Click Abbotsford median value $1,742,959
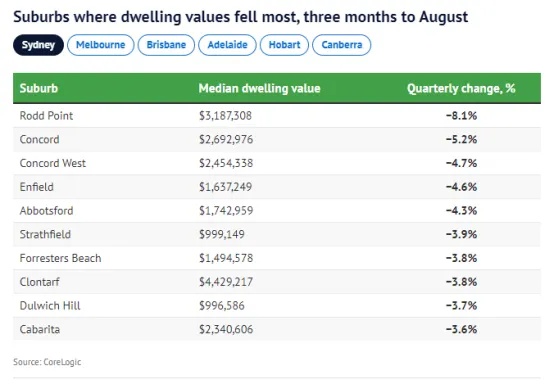Image resolution: width=554 pixels, height=385 pixels. tap(226, 211)
